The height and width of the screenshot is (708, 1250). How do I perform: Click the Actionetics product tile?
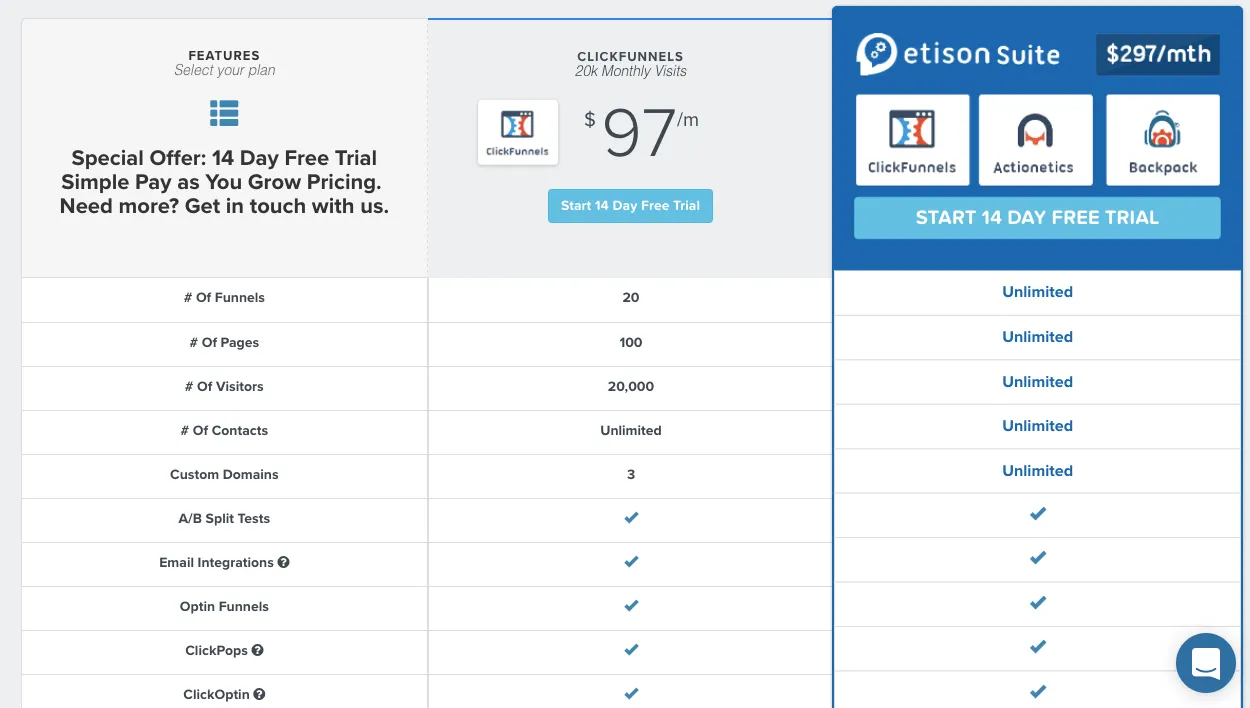point(1033,140)
